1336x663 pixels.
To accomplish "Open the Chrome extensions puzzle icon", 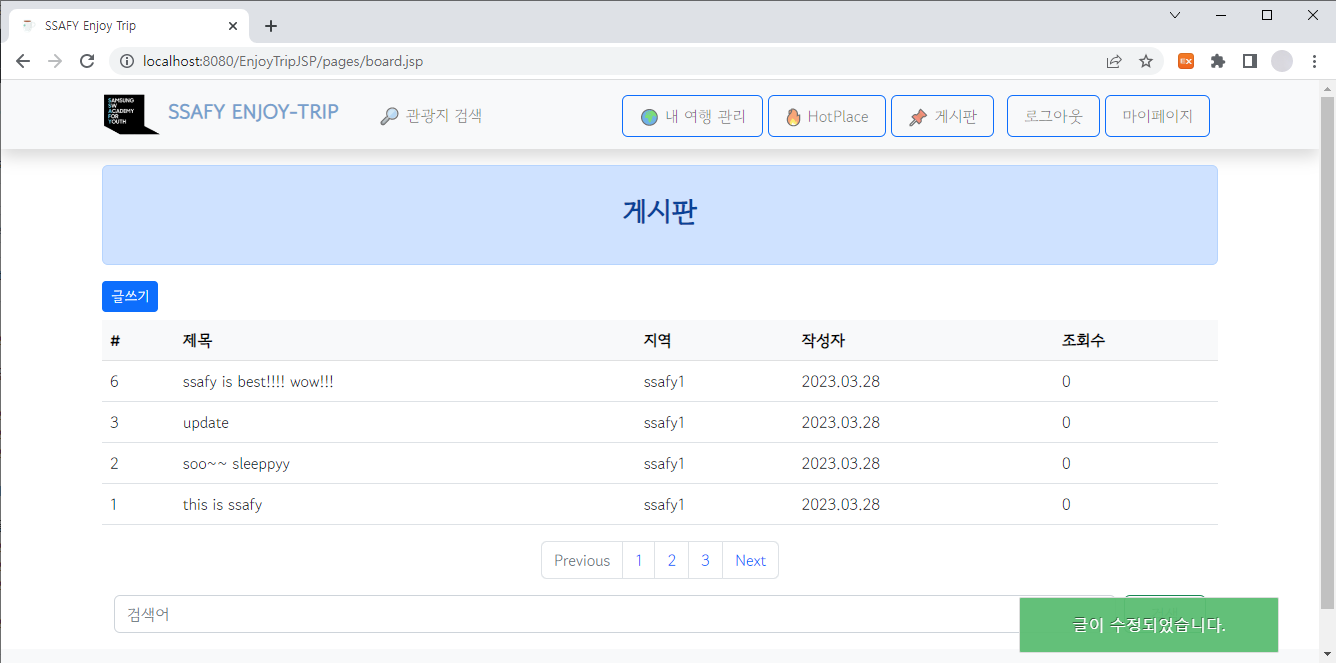I will click(x=1217, y=61).
